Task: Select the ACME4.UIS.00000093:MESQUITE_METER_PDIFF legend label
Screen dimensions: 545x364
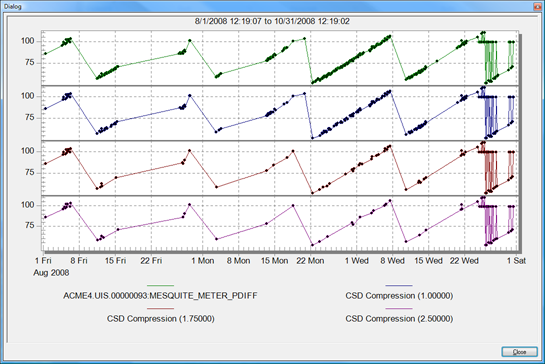Action: (x=160, y=296)
